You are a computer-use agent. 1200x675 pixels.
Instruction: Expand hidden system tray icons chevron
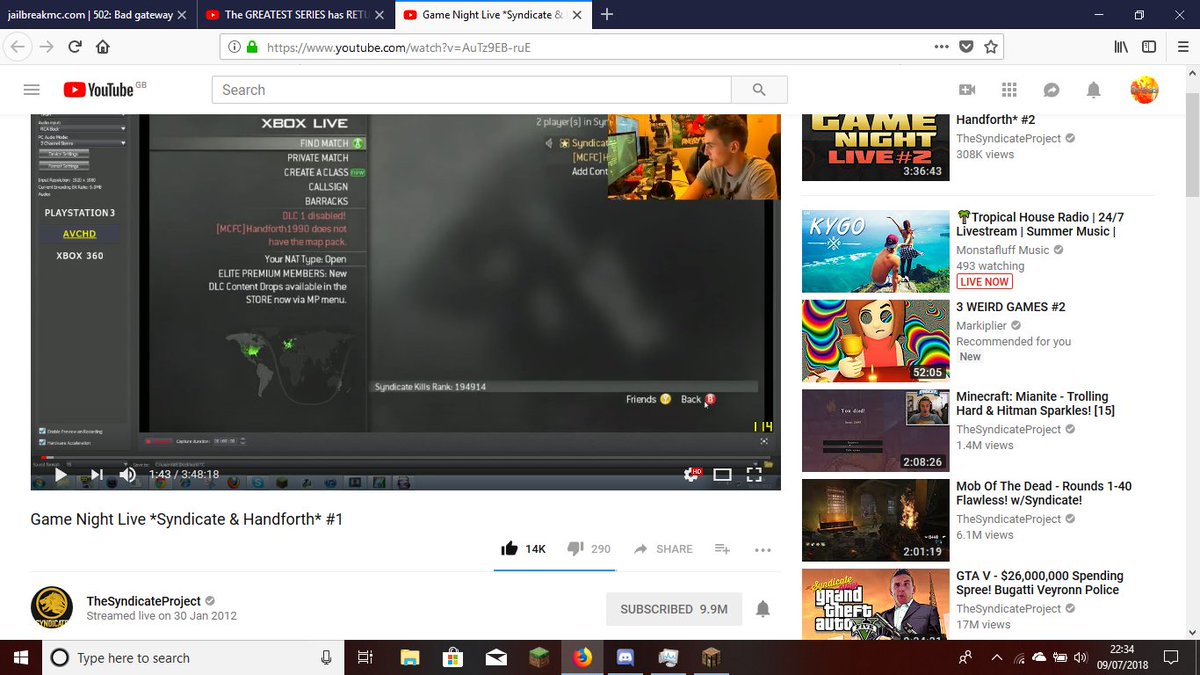point(996,658)
